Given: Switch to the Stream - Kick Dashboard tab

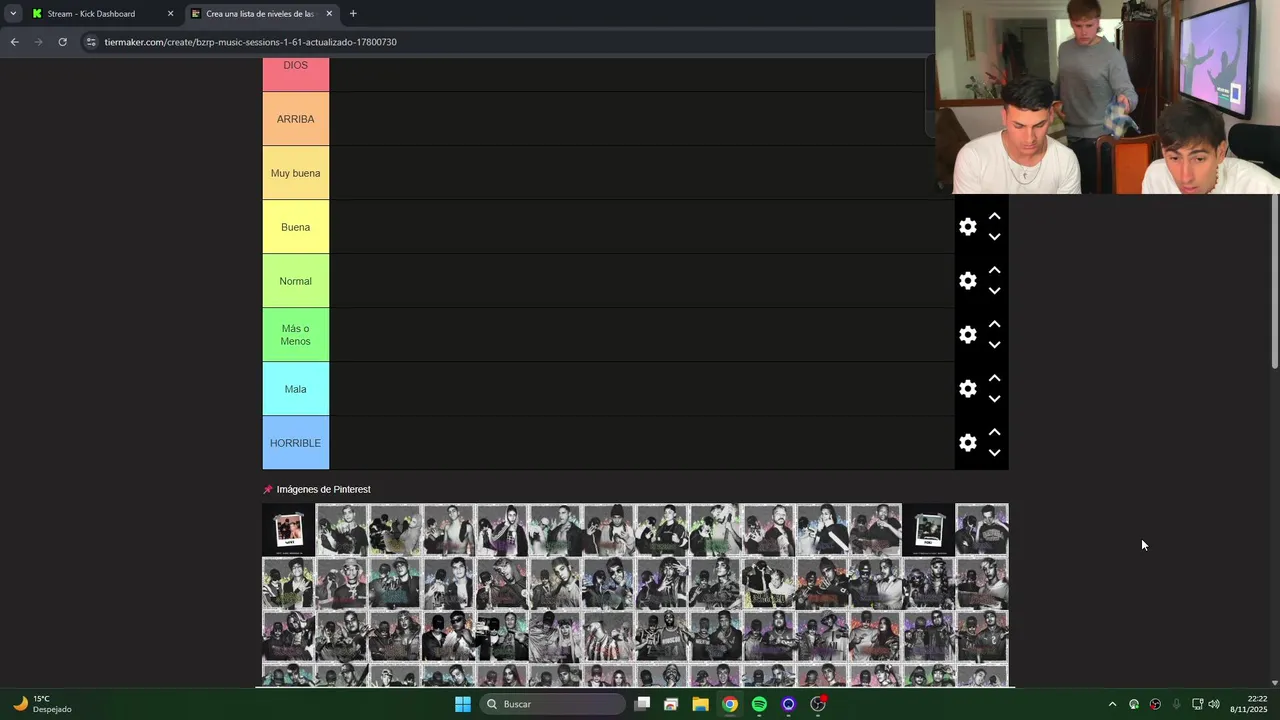Looking at the screenshot, I should coord(101,14).
